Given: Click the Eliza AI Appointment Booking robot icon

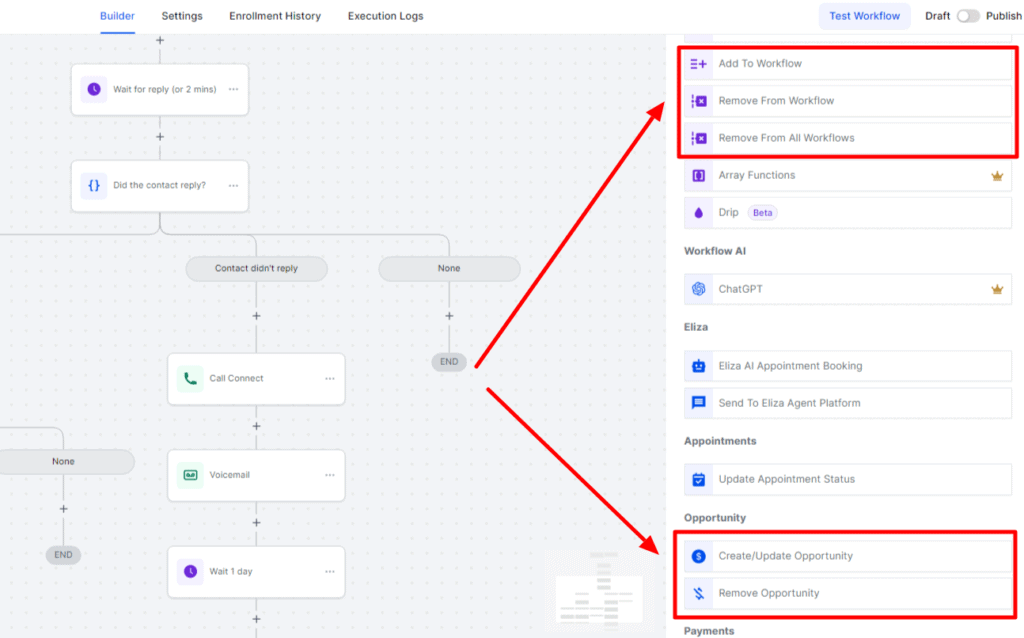Looking at the screenshot, I should (698, 366).
